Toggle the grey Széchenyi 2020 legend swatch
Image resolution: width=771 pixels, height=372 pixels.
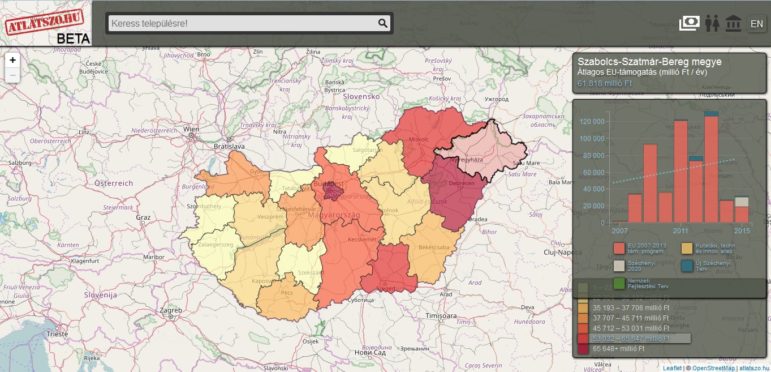point(619,265)
